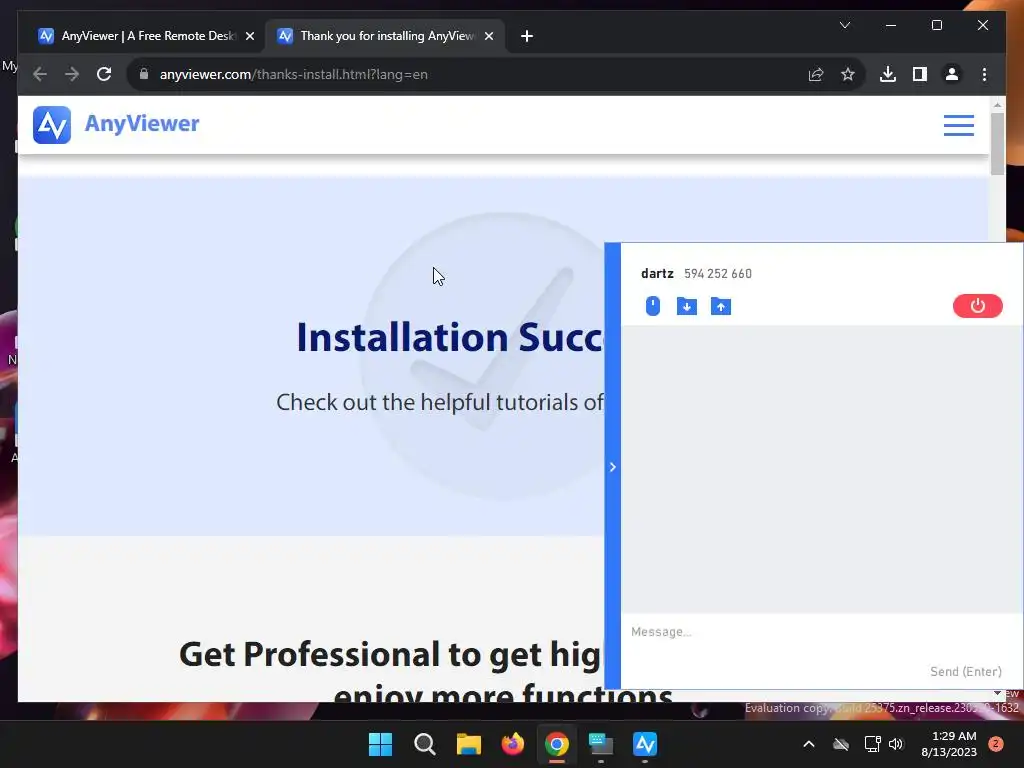Close the AnyViewer Free Remote Desktop tab
1024x768 pixels.
tap(249, 36)
